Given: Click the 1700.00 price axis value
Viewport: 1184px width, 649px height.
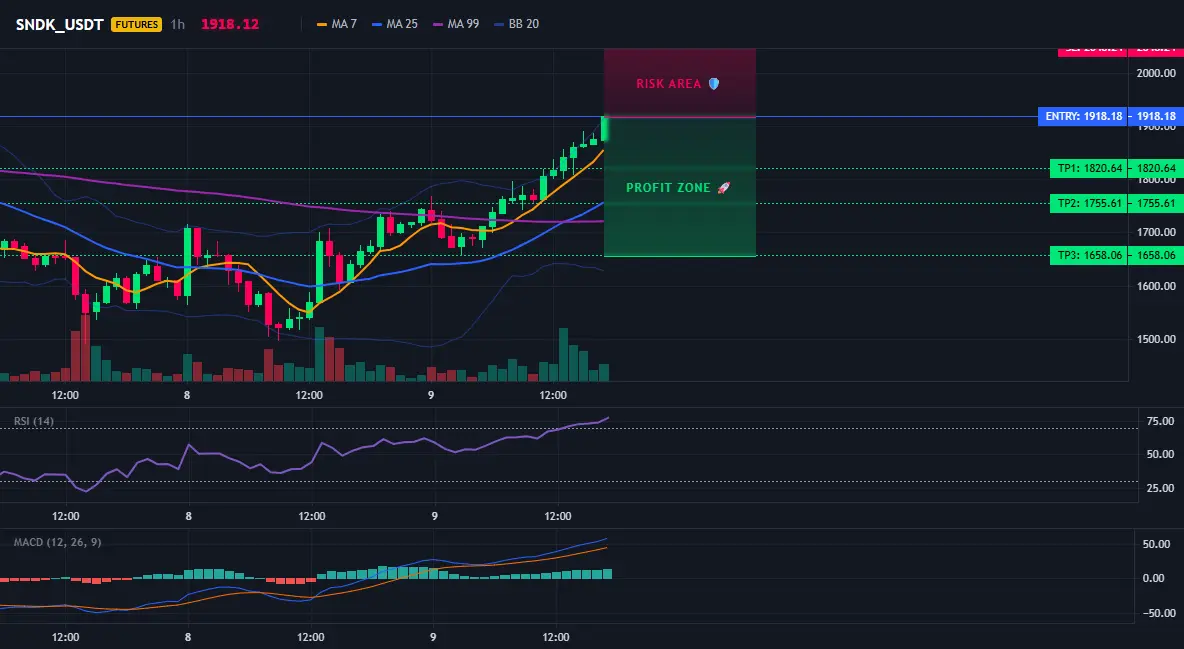Looking at the screenshot, I should tap(1156, 232).
